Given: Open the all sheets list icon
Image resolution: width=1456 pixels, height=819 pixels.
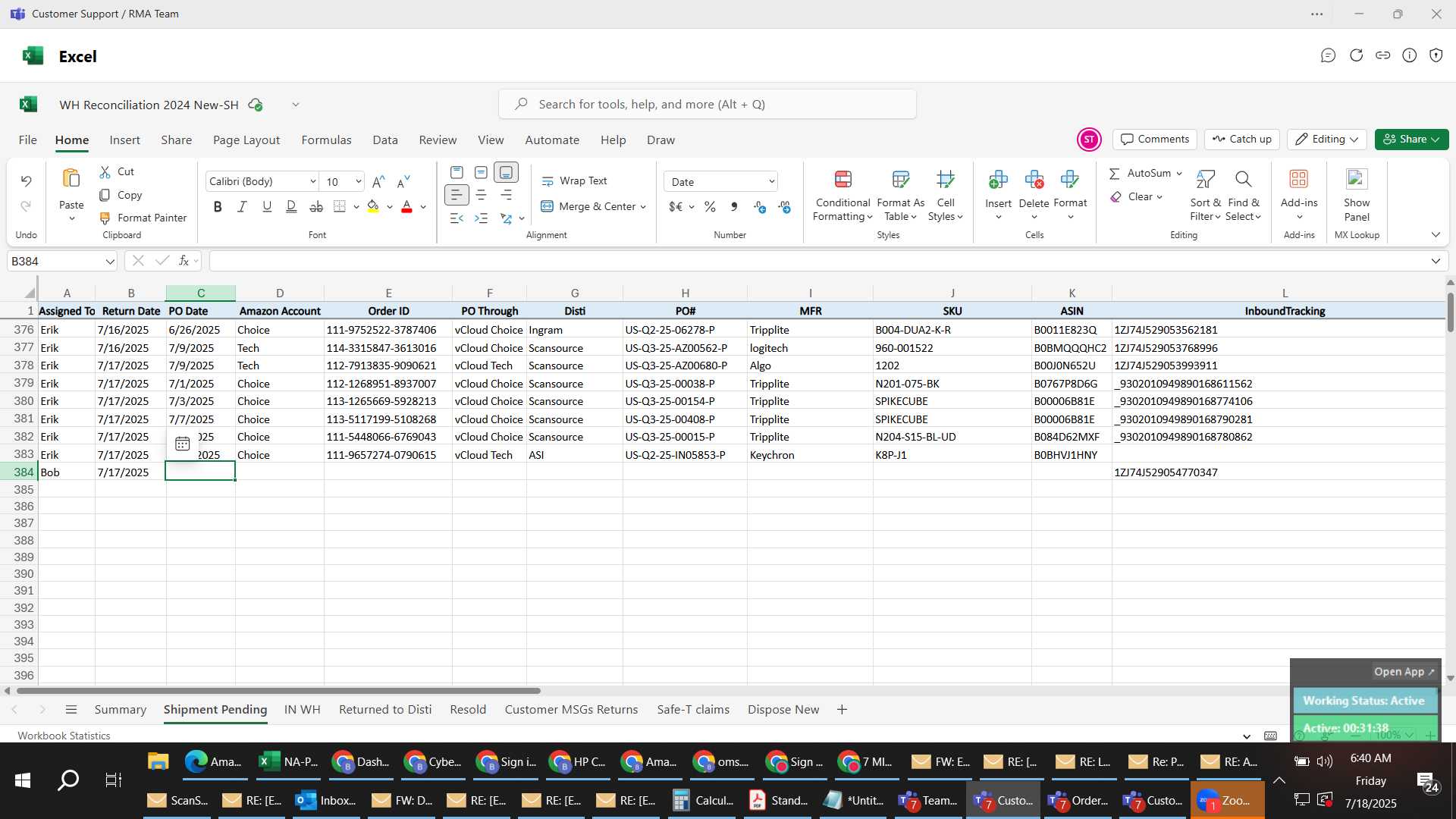Looking at the screenshot, I should click(x=71, y=710).
